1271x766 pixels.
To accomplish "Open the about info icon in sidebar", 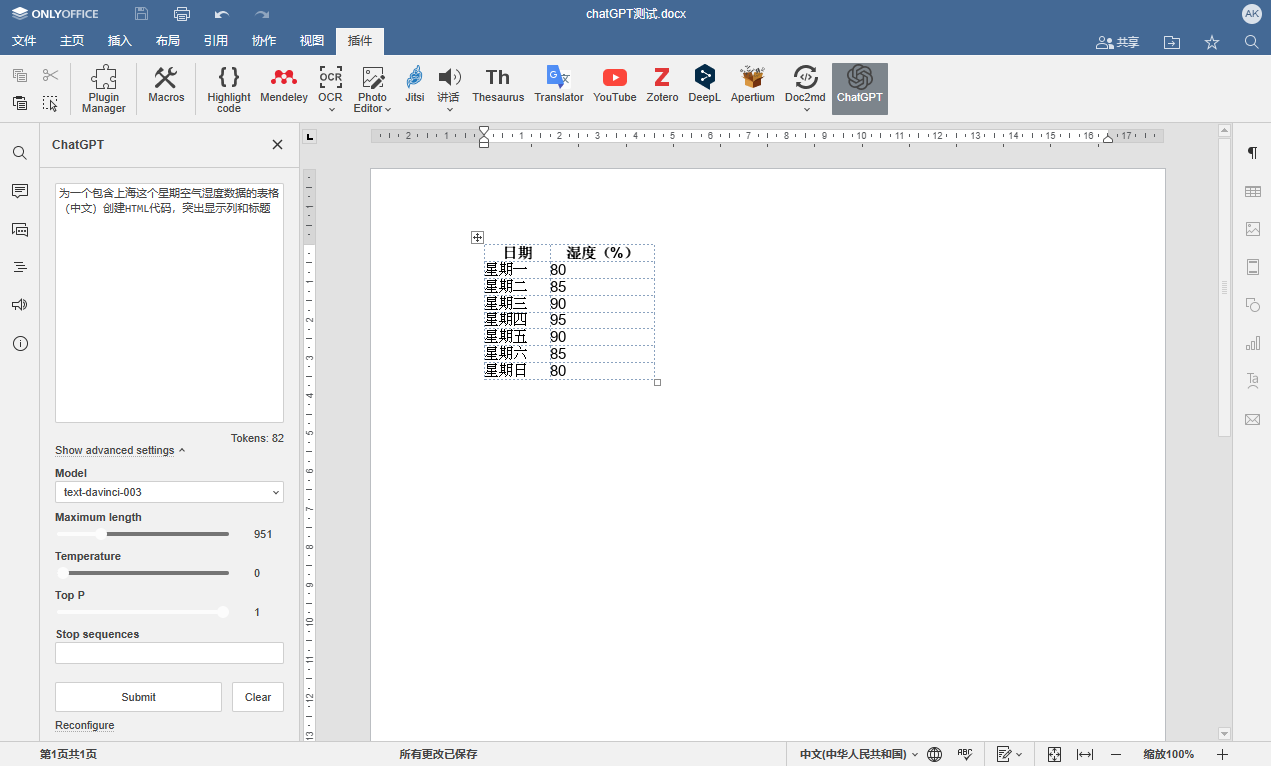I will [x=20, y=343].
